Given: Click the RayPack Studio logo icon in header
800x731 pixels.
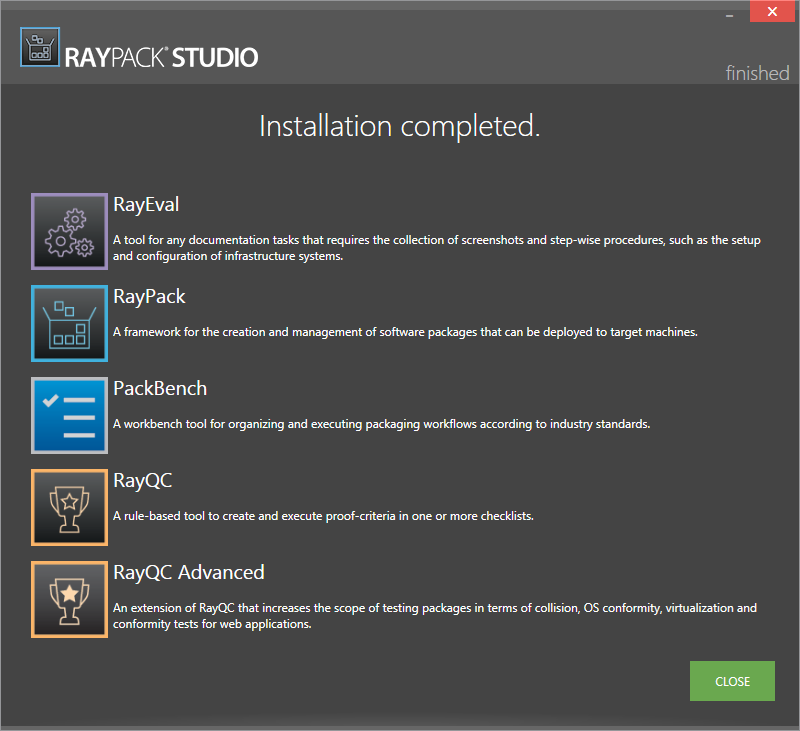Looking at the screenshot, I should tap(40, 47).
